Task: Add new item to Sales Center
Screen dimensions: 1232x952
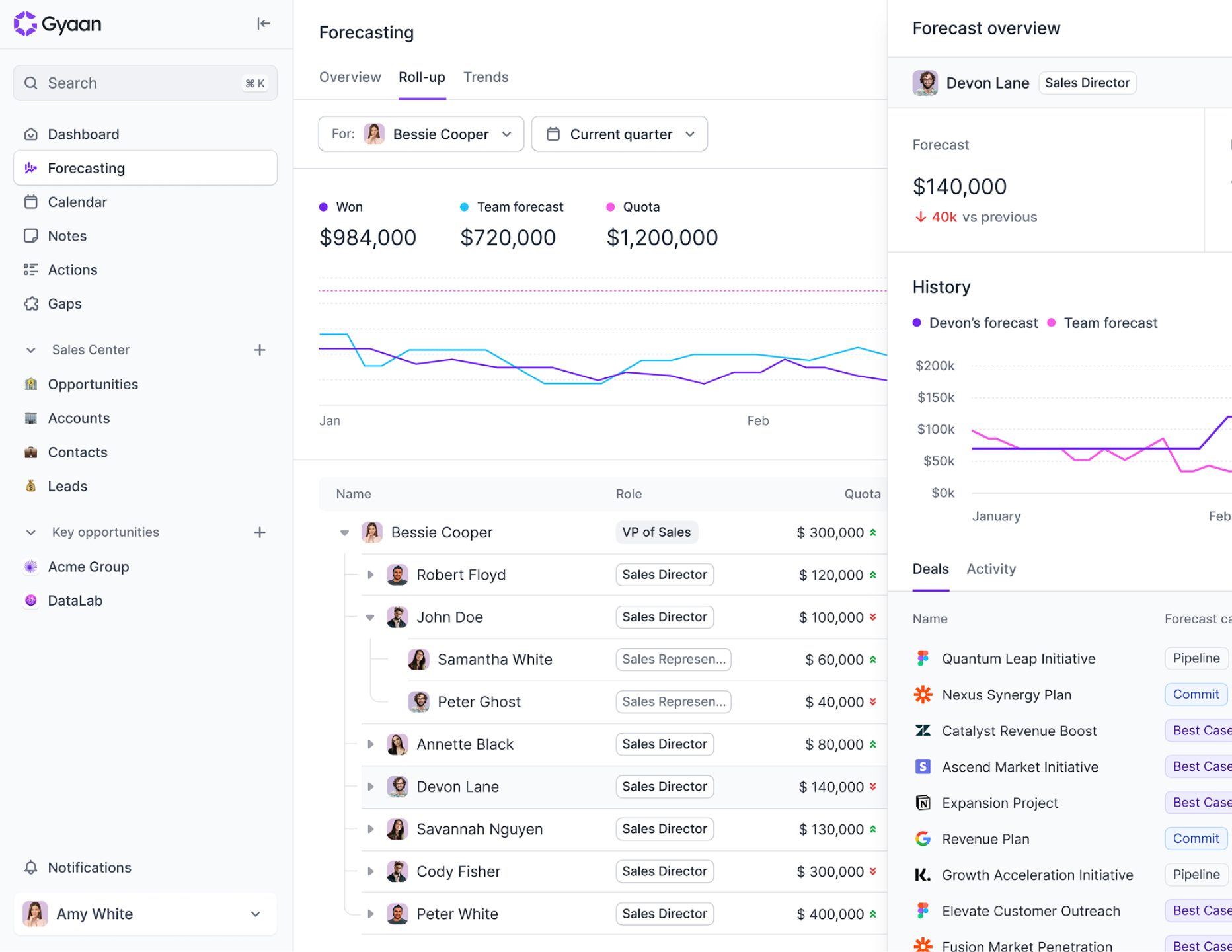Action: point(260,350)
